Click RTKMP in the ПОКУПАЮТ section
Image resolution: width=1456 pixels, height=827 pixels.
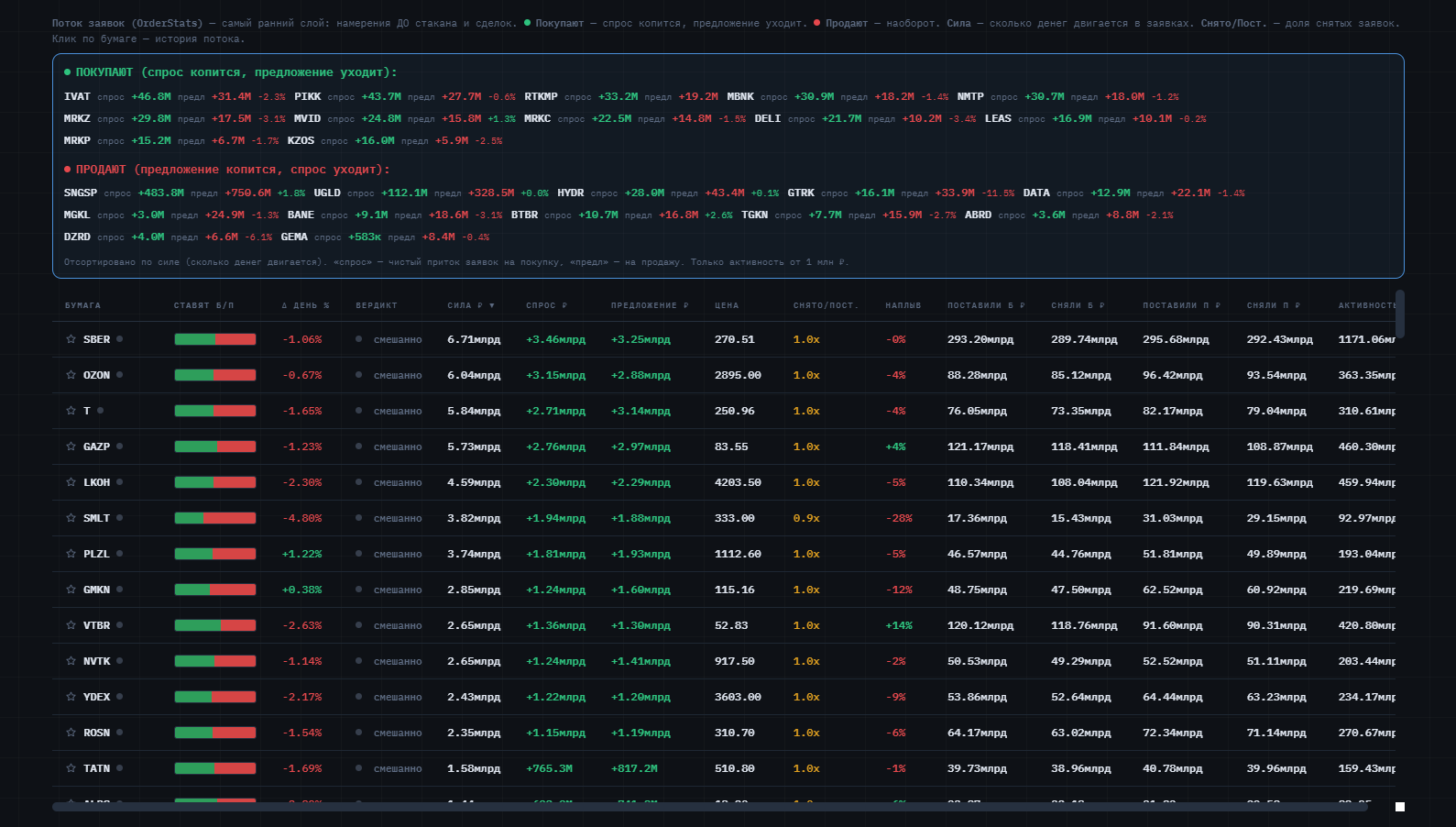pyautogui.click(x=541, y=96)
